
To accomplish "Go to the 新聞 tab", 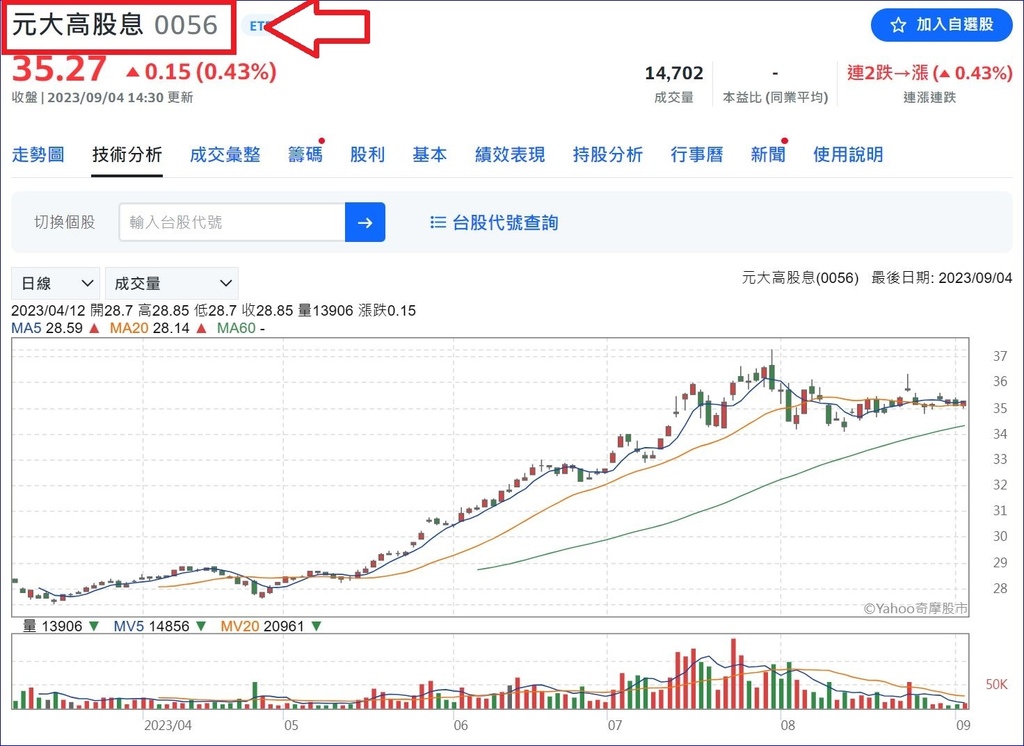I will [x=768, y=155].
